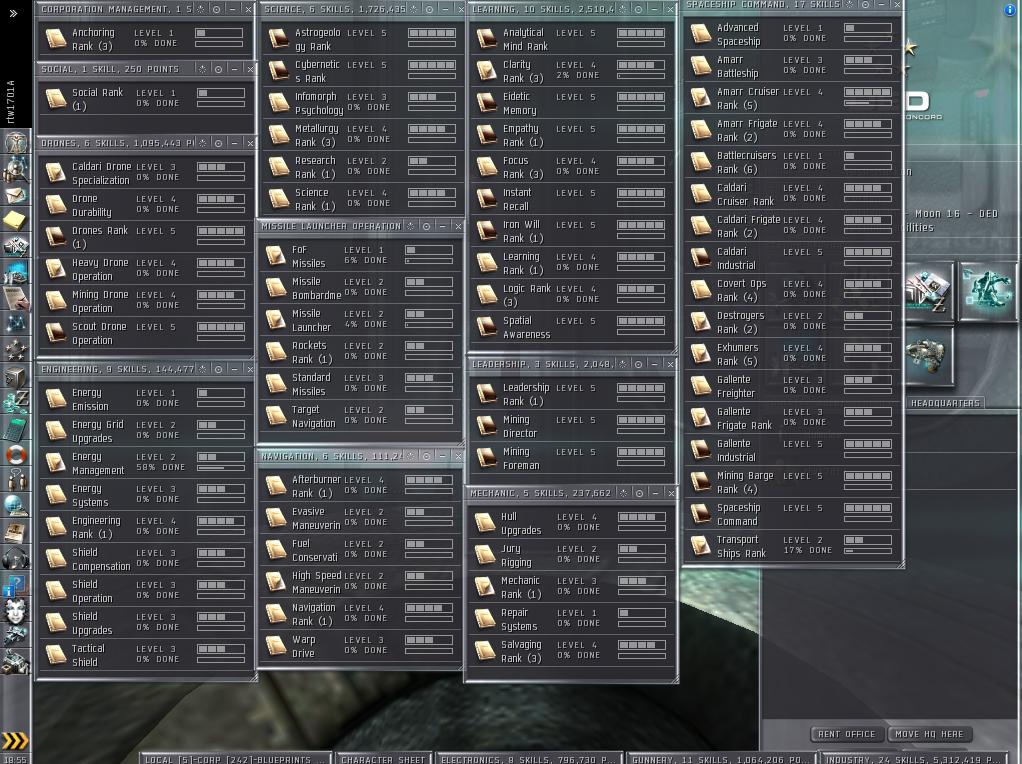Click the Transport Ships skill book icon
1022x764 pixels.
pyautogui.click(x=701, y=546)
